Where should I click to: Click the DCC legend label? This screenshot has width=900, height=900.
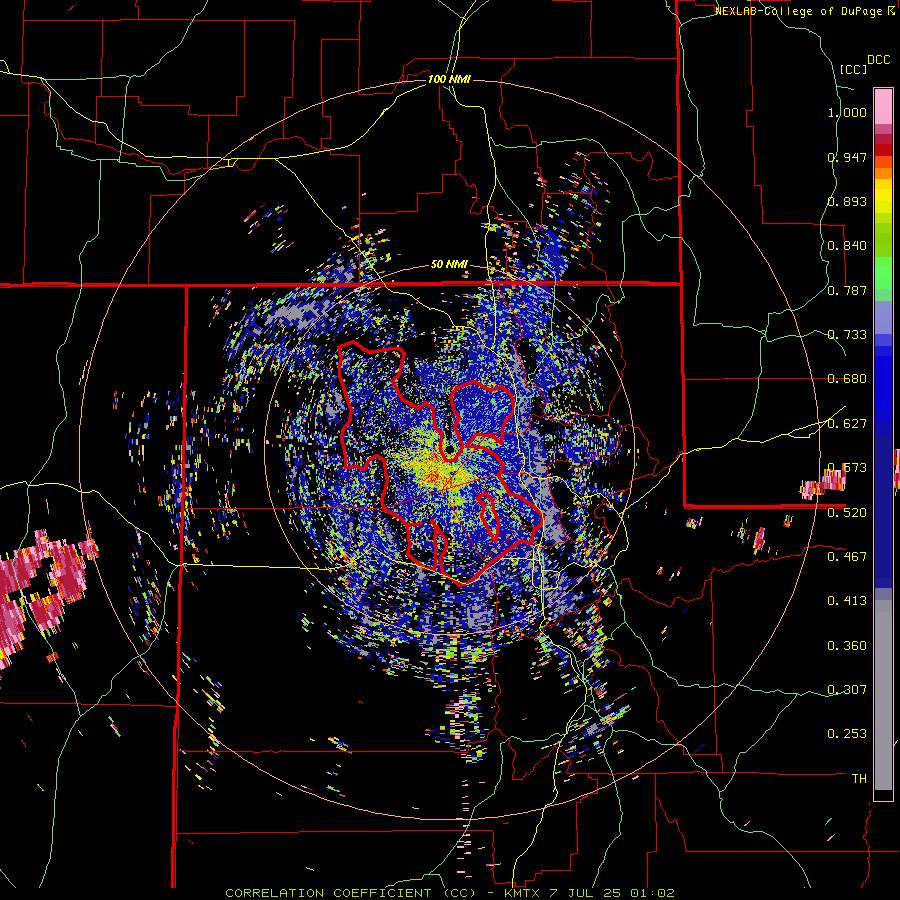pos(879,60)
